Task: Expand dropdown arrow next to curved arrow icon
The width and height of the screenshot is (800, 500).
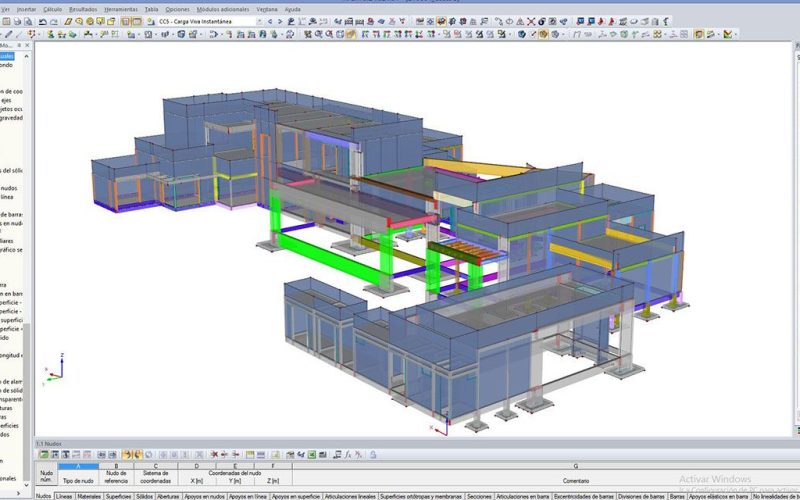Action: (x=220, y=34)
